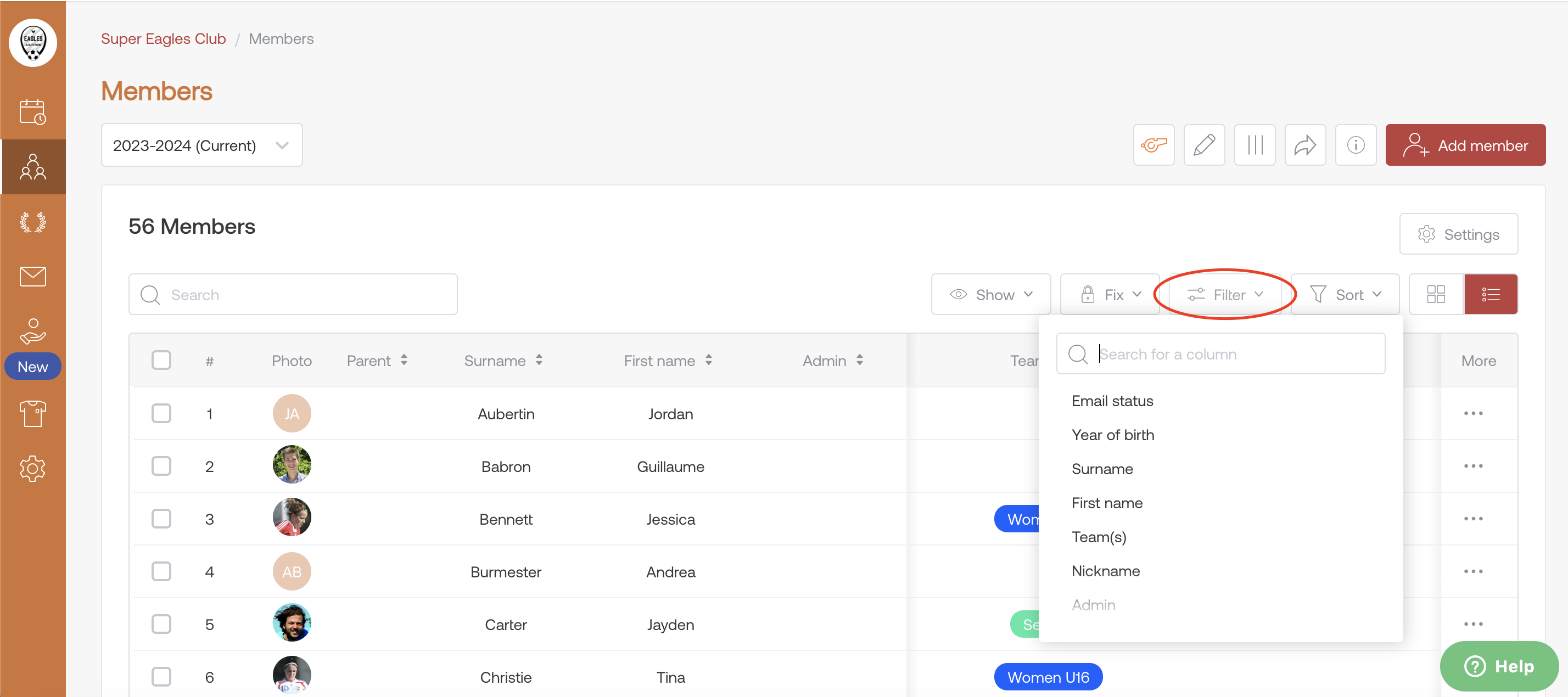Choose First name filter option
This screenshot has height=697, width=1568.
[1107, 503]
